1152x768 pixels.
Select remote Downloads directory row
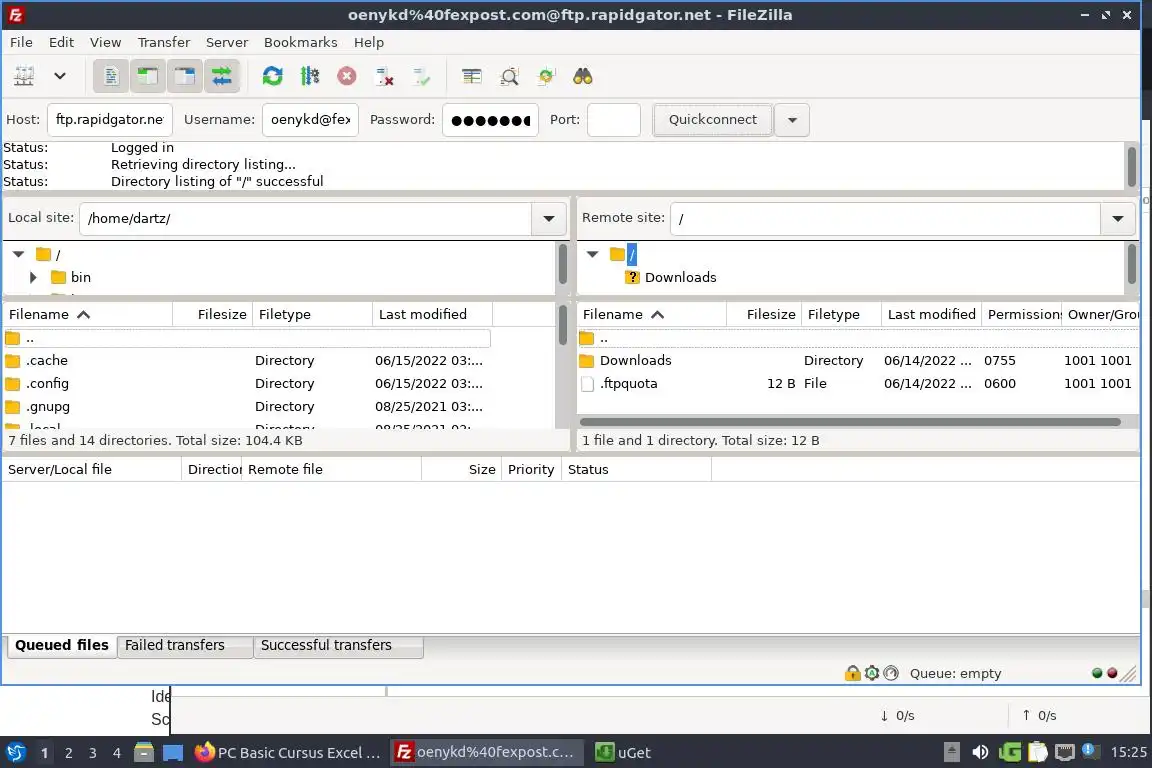[x=858, y=360]
